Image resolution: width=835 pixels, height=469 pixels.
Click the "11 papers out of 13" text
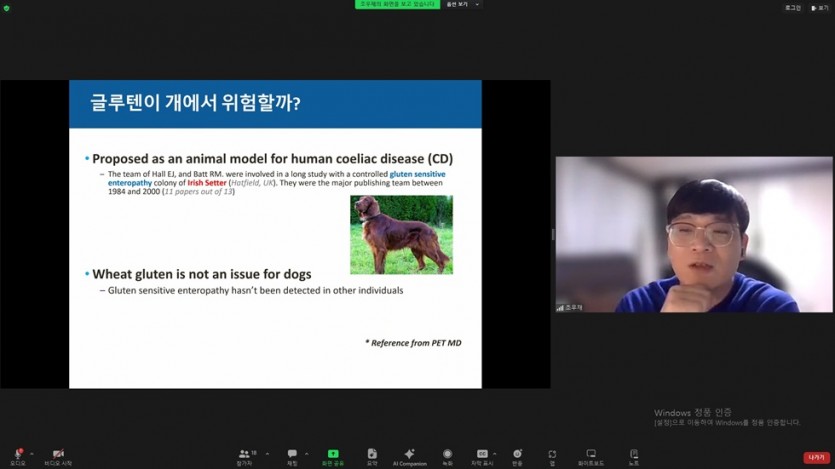click(x=199, y=192)
